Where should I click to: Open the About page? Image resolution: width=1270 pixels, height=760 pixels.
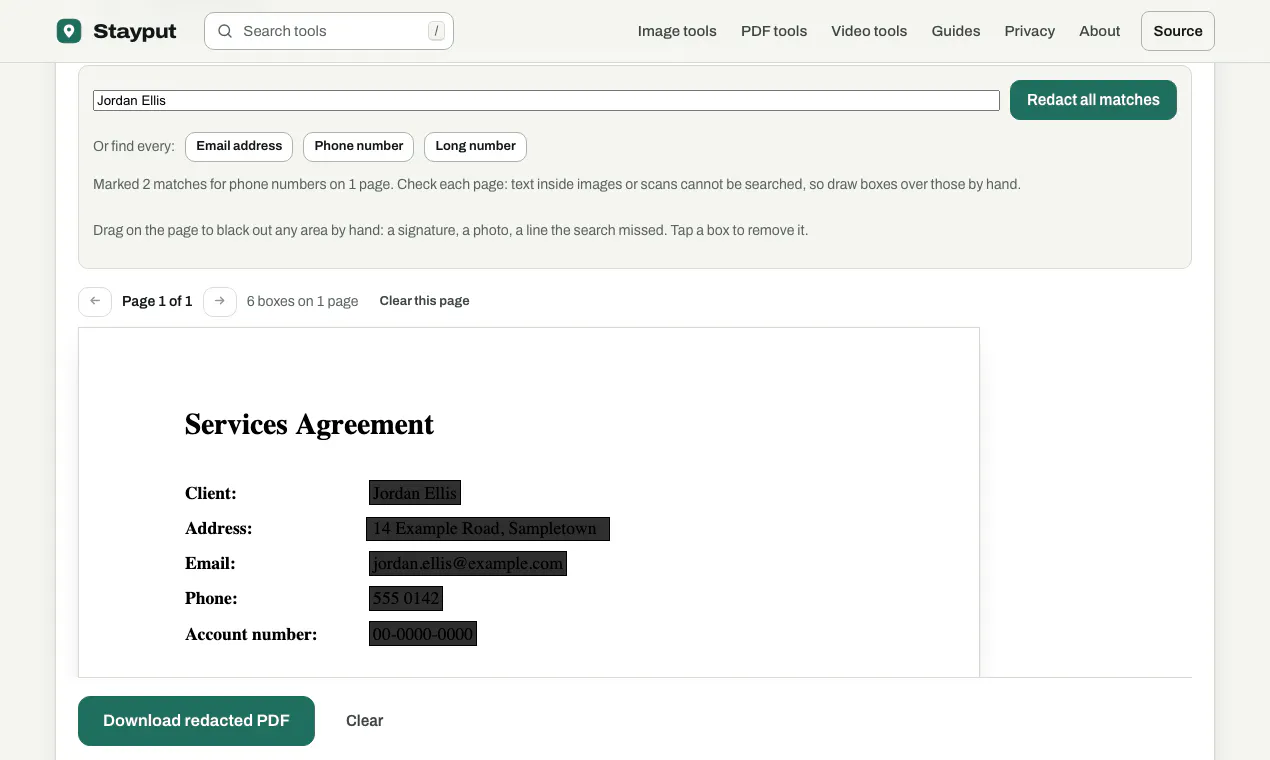coord(1100,31)
